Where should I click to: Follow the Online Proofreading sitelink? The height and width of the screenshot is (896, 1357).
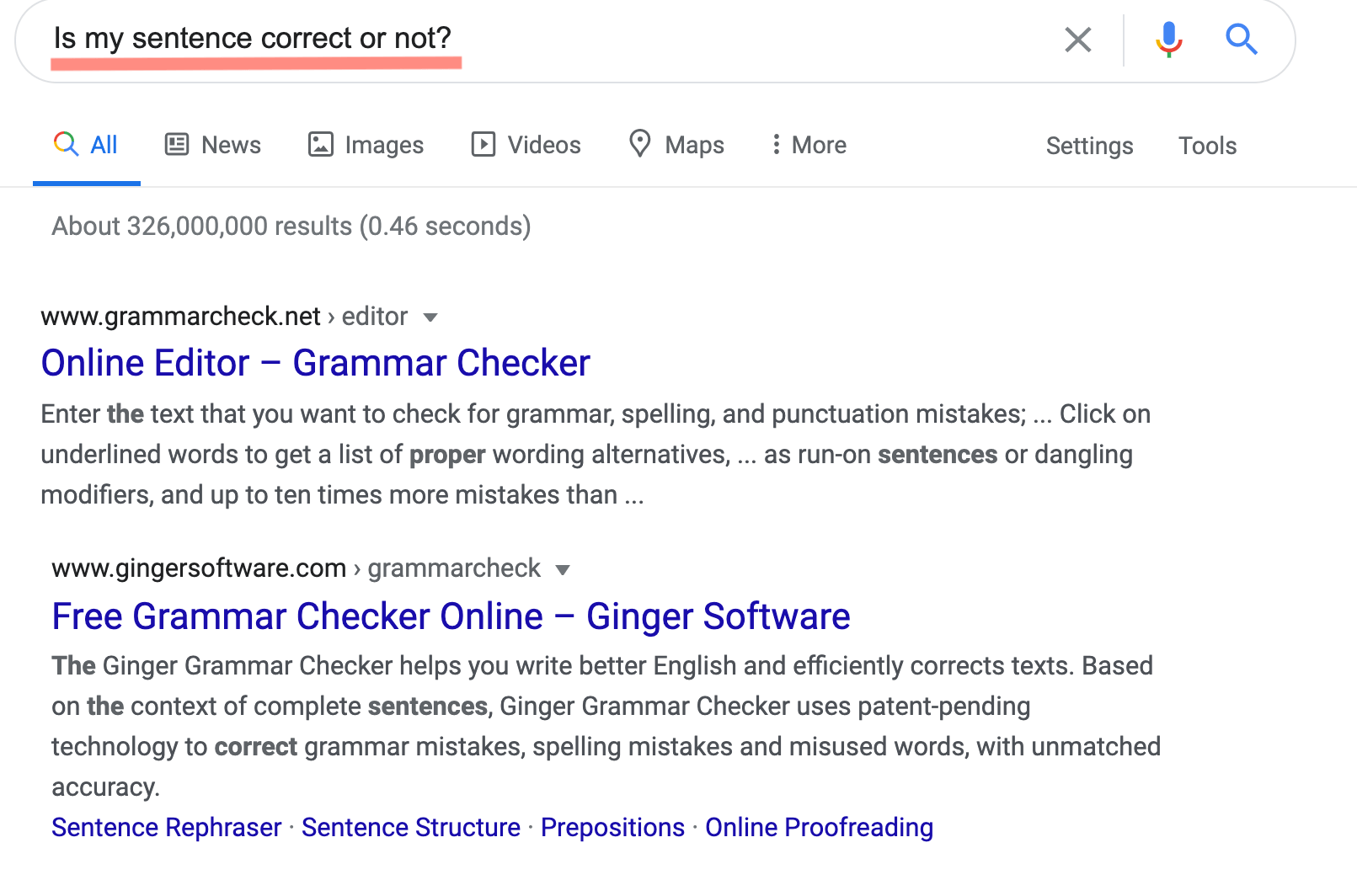[x=819, y=827]
